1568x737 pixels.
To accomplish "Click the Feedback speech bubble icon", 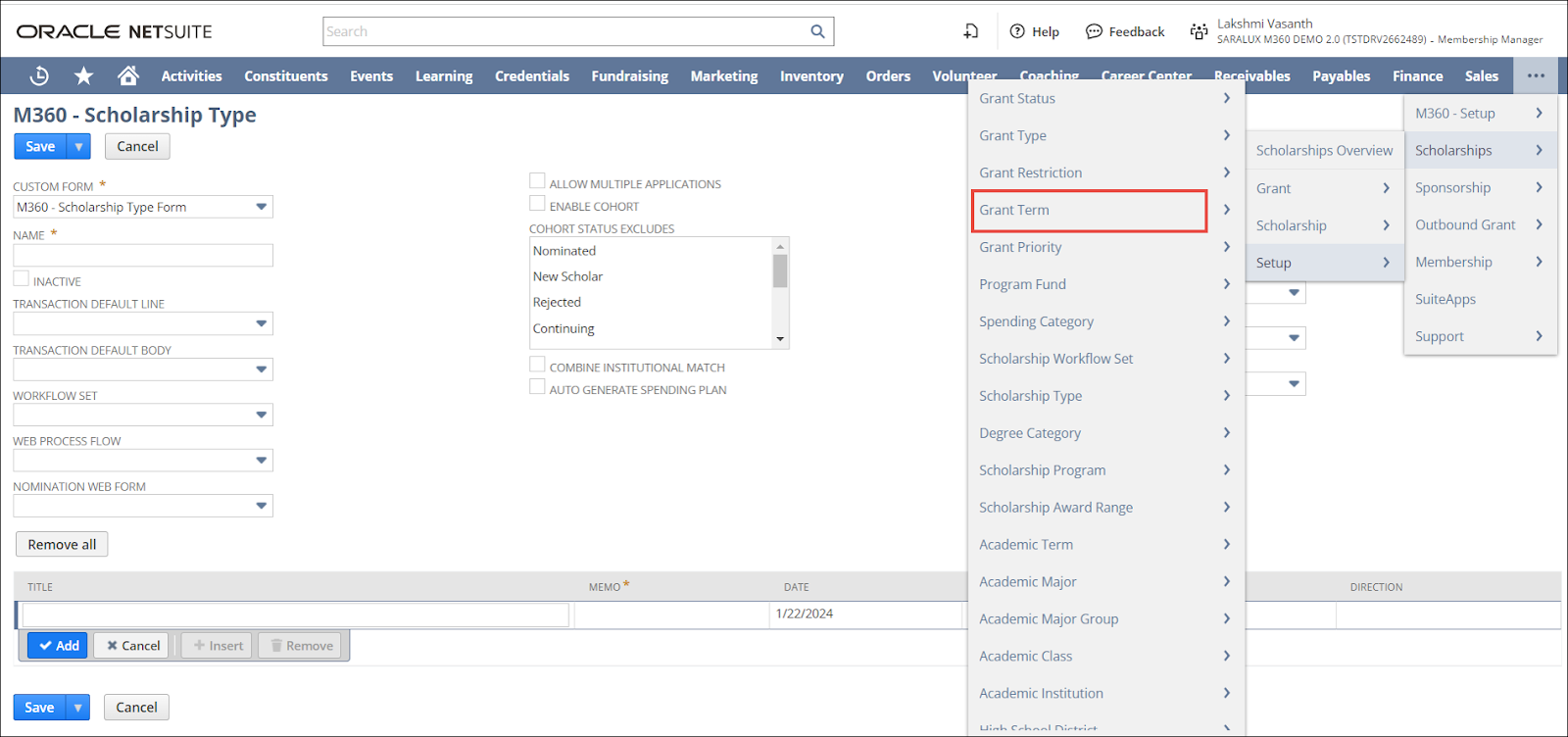I will 1094,31.
